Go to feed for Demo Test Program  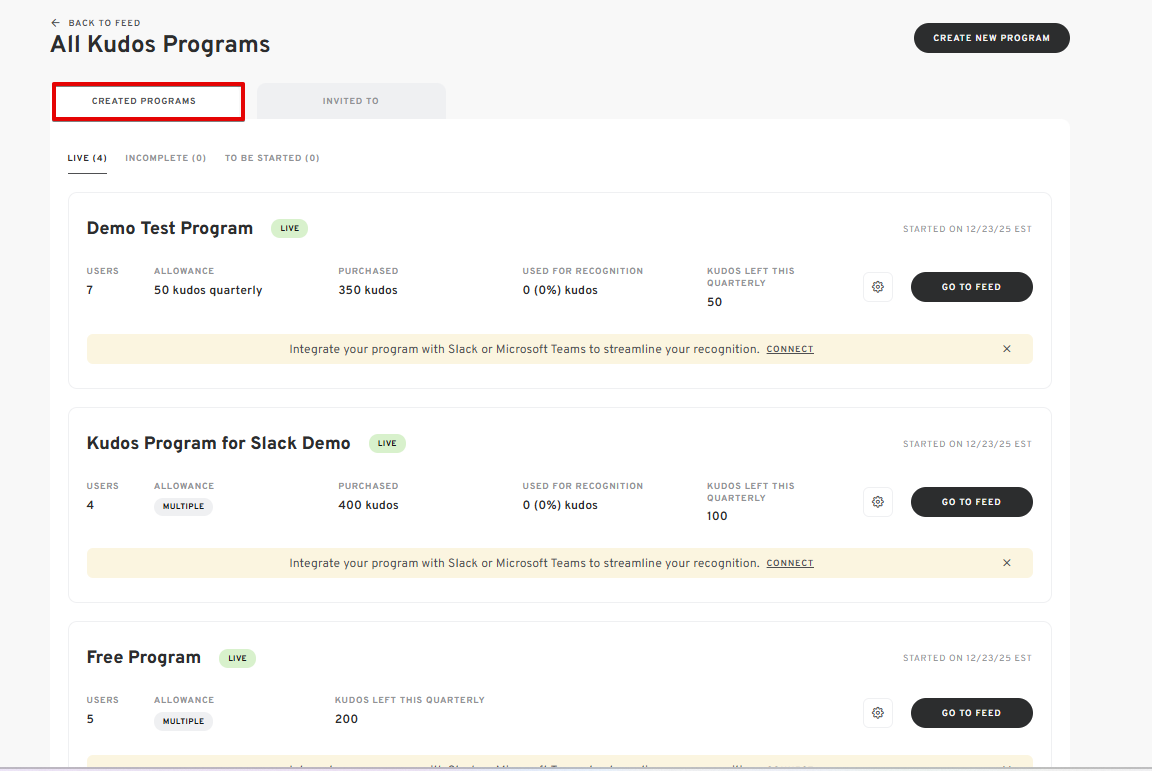[x=970, y=287]
